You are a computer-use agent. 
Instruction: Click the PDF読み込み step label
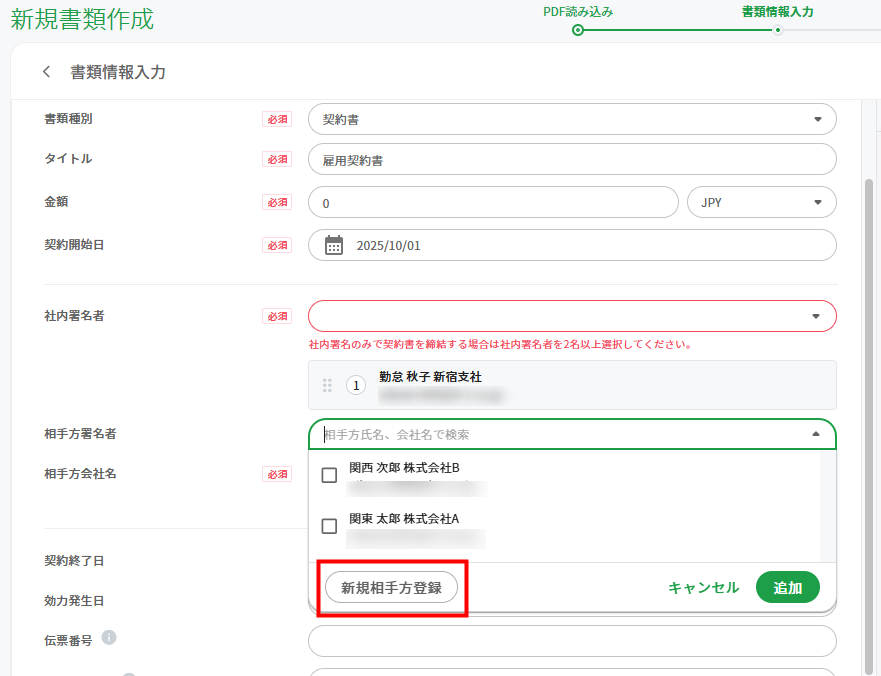578,12
